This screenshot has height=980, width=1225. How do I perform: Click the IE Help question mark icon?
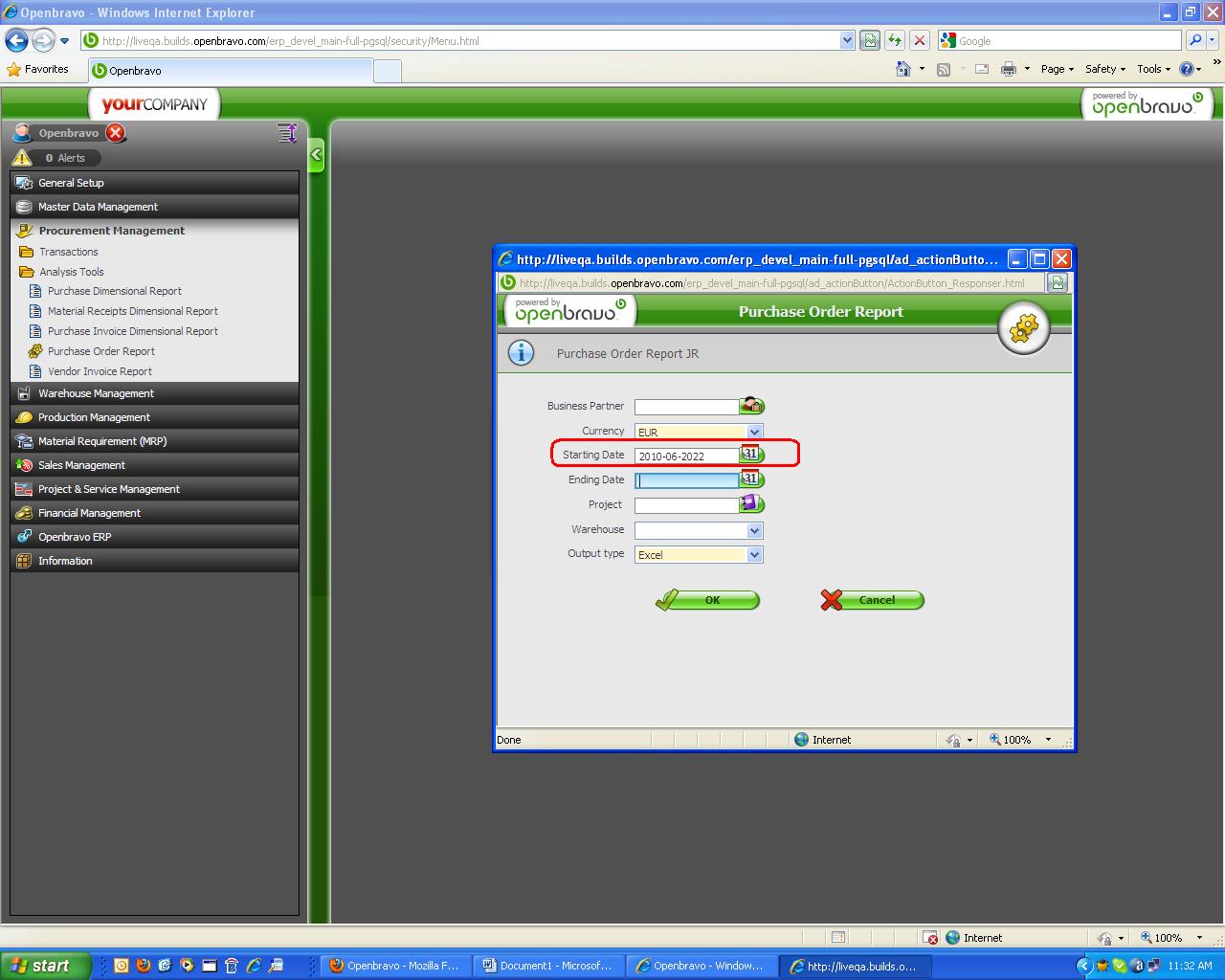tap(1187, 69)
